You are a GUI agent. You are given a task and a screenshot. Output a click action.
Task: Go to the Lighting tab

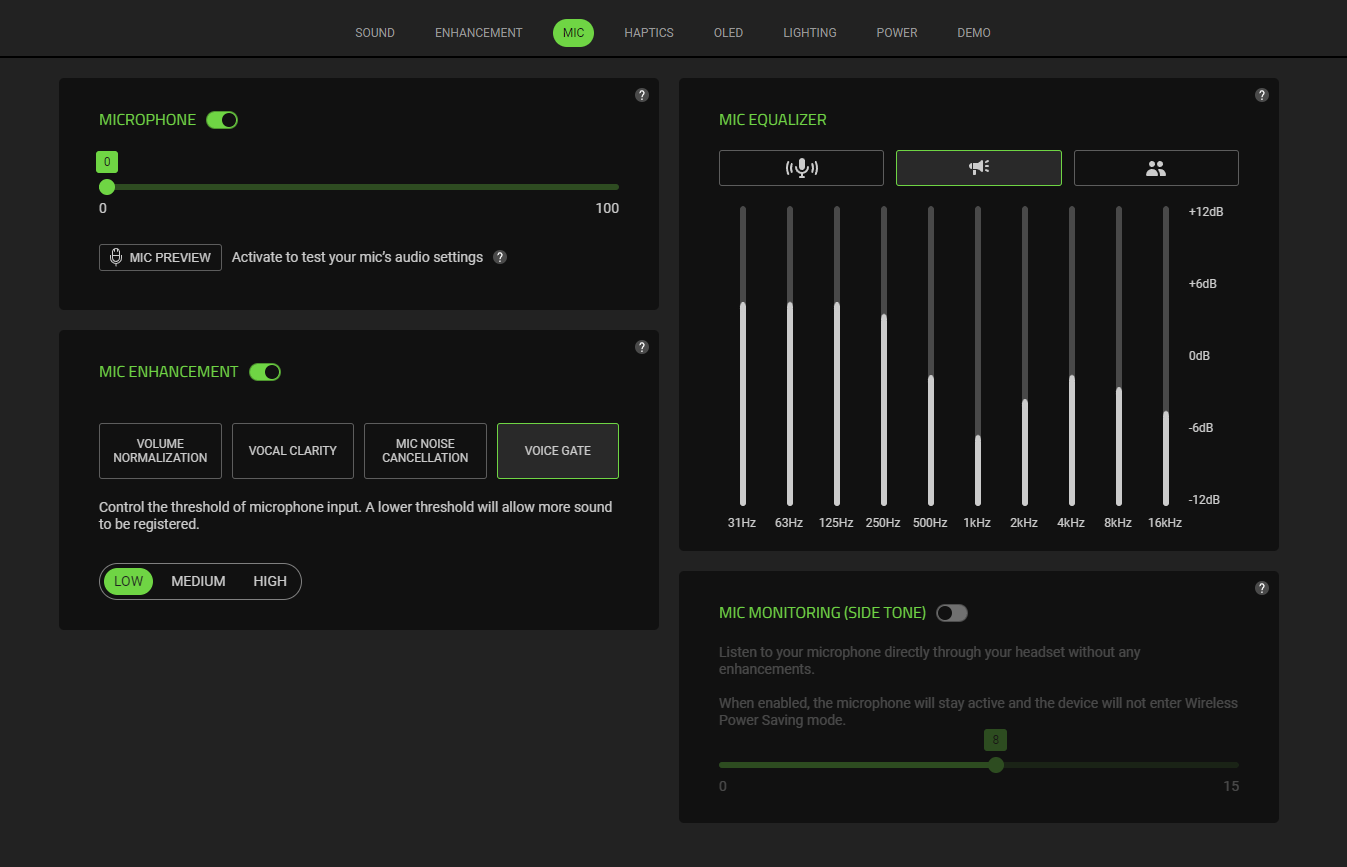(809, 33)
